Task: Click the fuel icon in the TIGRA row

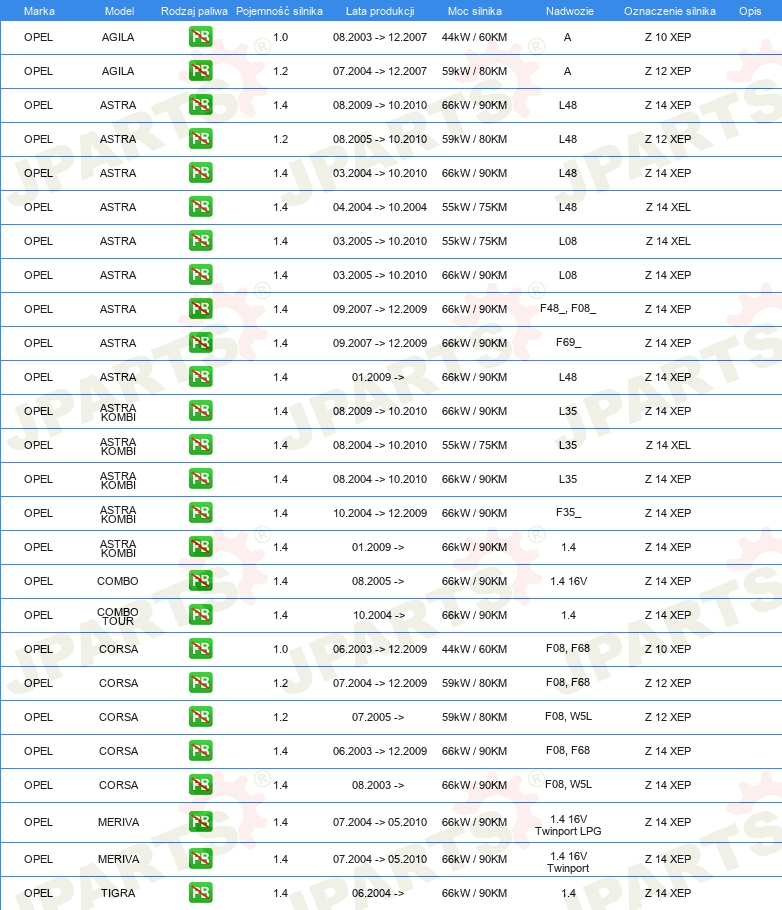Action: point(200,893)
